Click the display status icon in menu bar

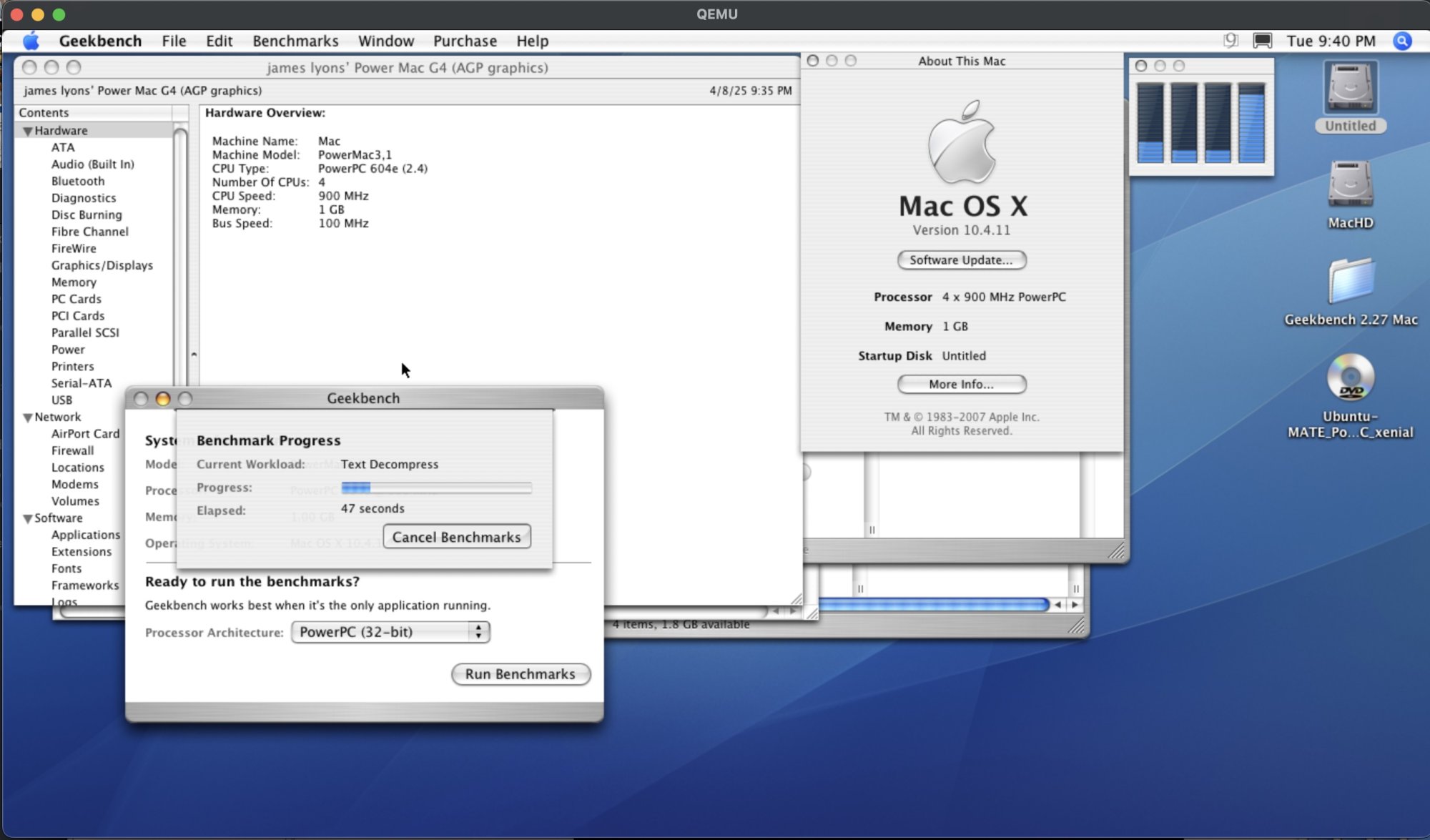click(1262, 41)
